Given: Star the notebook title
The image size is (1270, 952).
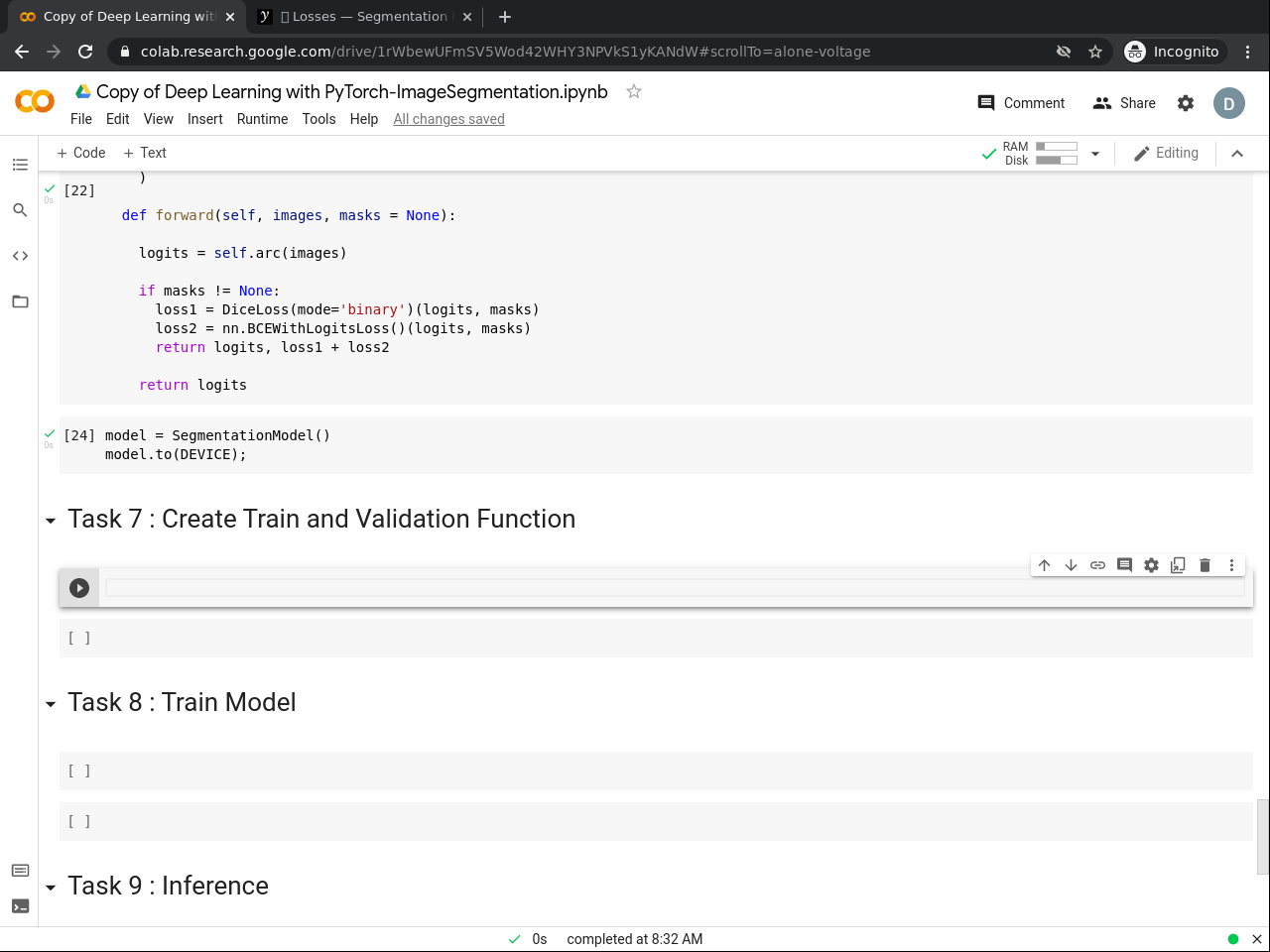Looking at the screenshot, I should (x=634, y=91).
